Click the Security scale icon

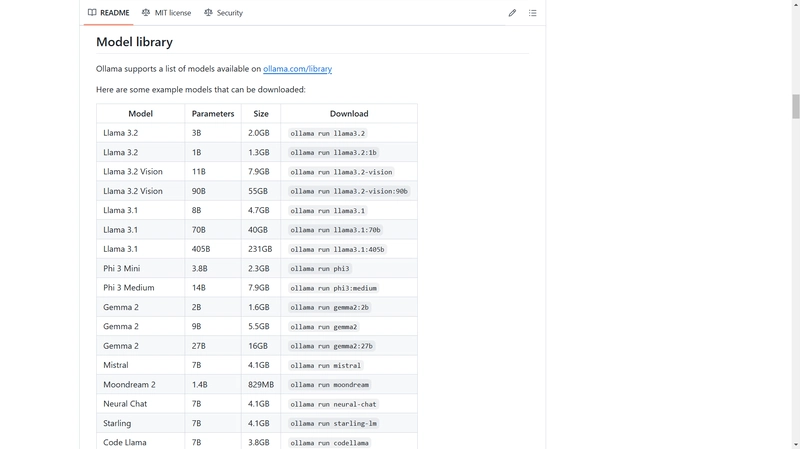click(x=208, y=12)
